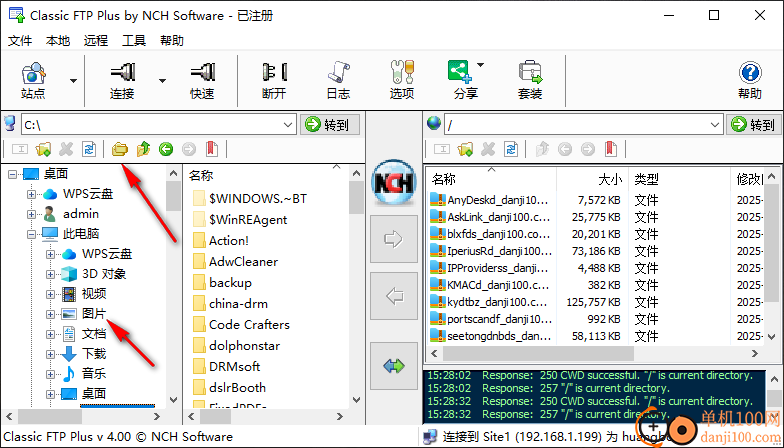The image size is (784, 448).
Task: Click the remote bookmark icon
Action: pos(611,149)
